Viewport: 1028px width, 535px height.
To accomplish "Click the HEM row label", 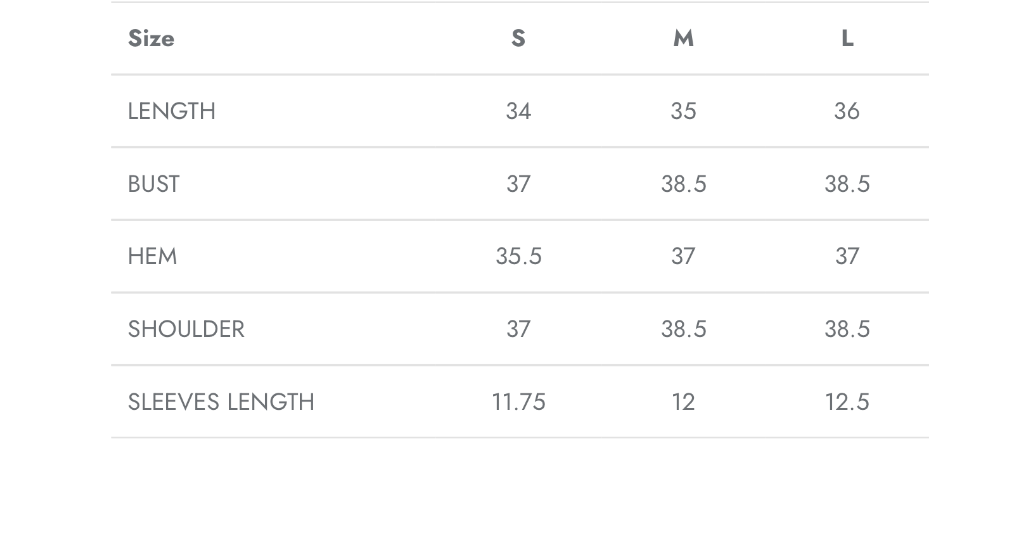I will pos(153,257).
